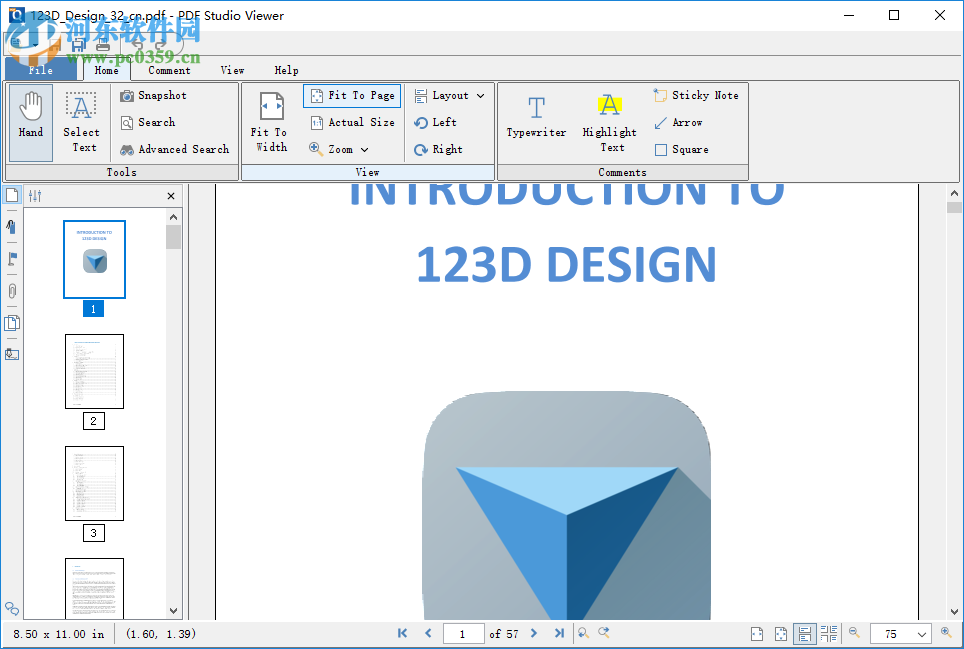Expand the Zoom options dropdown
Viewport: 964px width, 649px height.
(340, 148)
